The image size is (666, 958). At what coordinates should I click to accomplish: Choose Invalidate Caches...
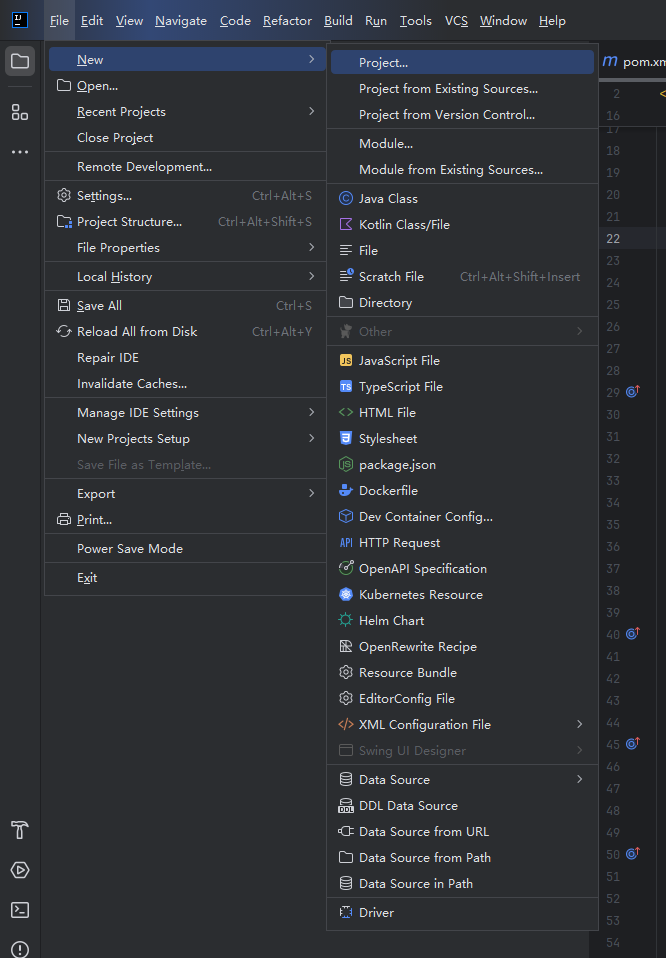point(186,384)
